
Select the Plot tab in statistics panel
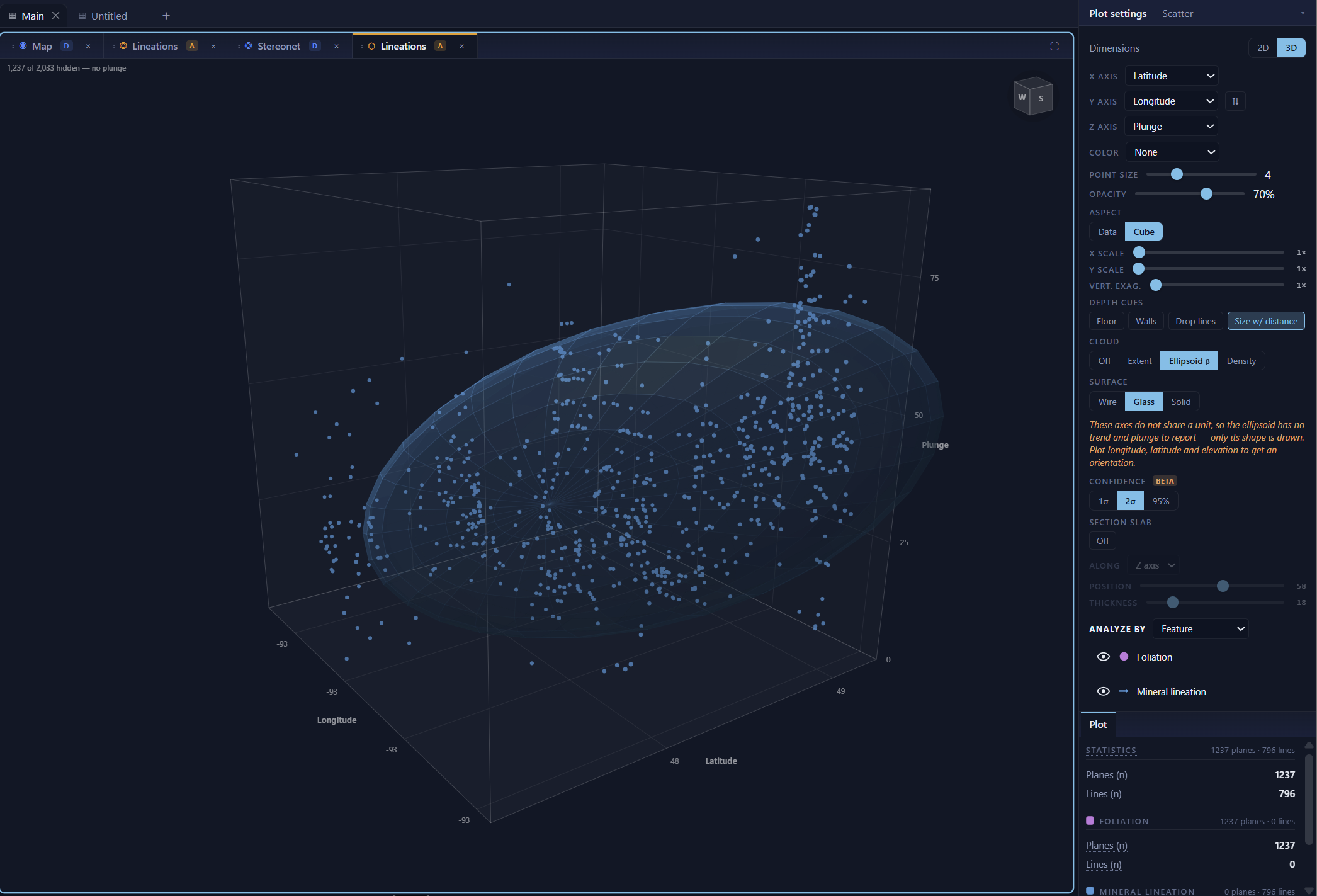(1098, 725)
